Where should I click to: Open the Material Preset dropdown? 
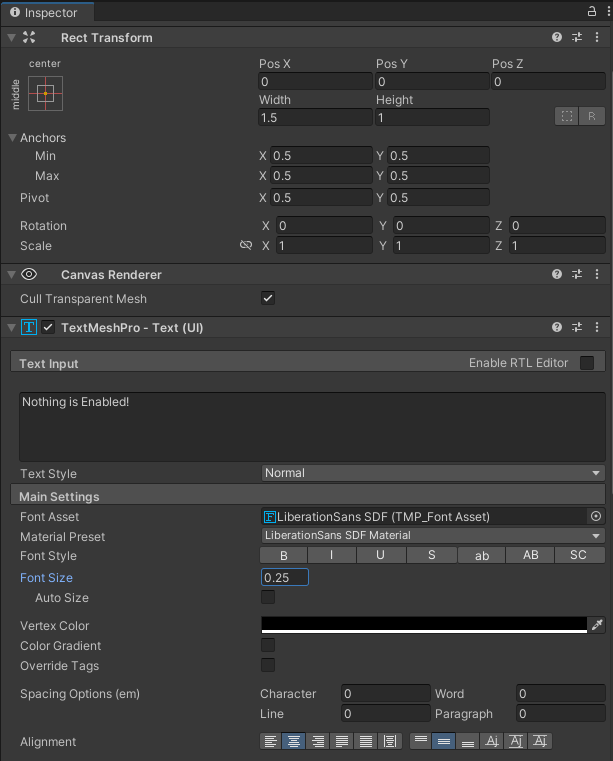(433, 535)
